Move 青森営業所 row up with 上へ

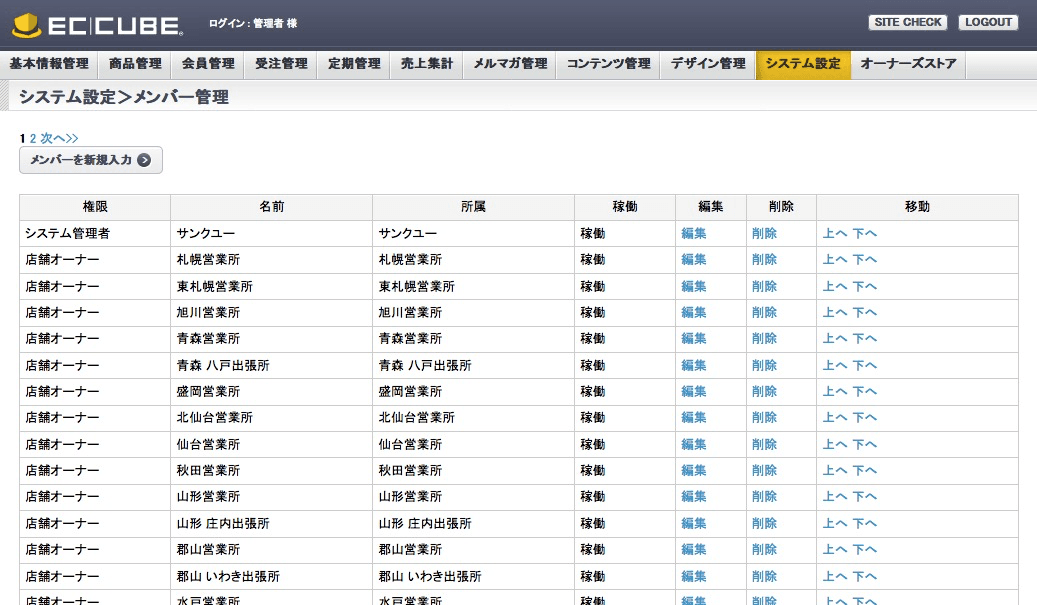pyautogui.click(x=834, y=339)
